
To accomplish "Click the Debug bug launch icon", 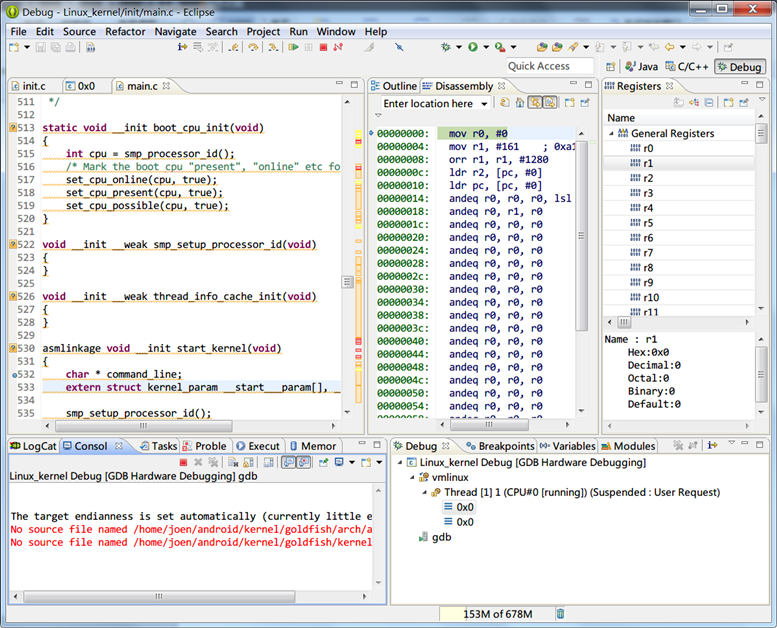I will 446,47.
